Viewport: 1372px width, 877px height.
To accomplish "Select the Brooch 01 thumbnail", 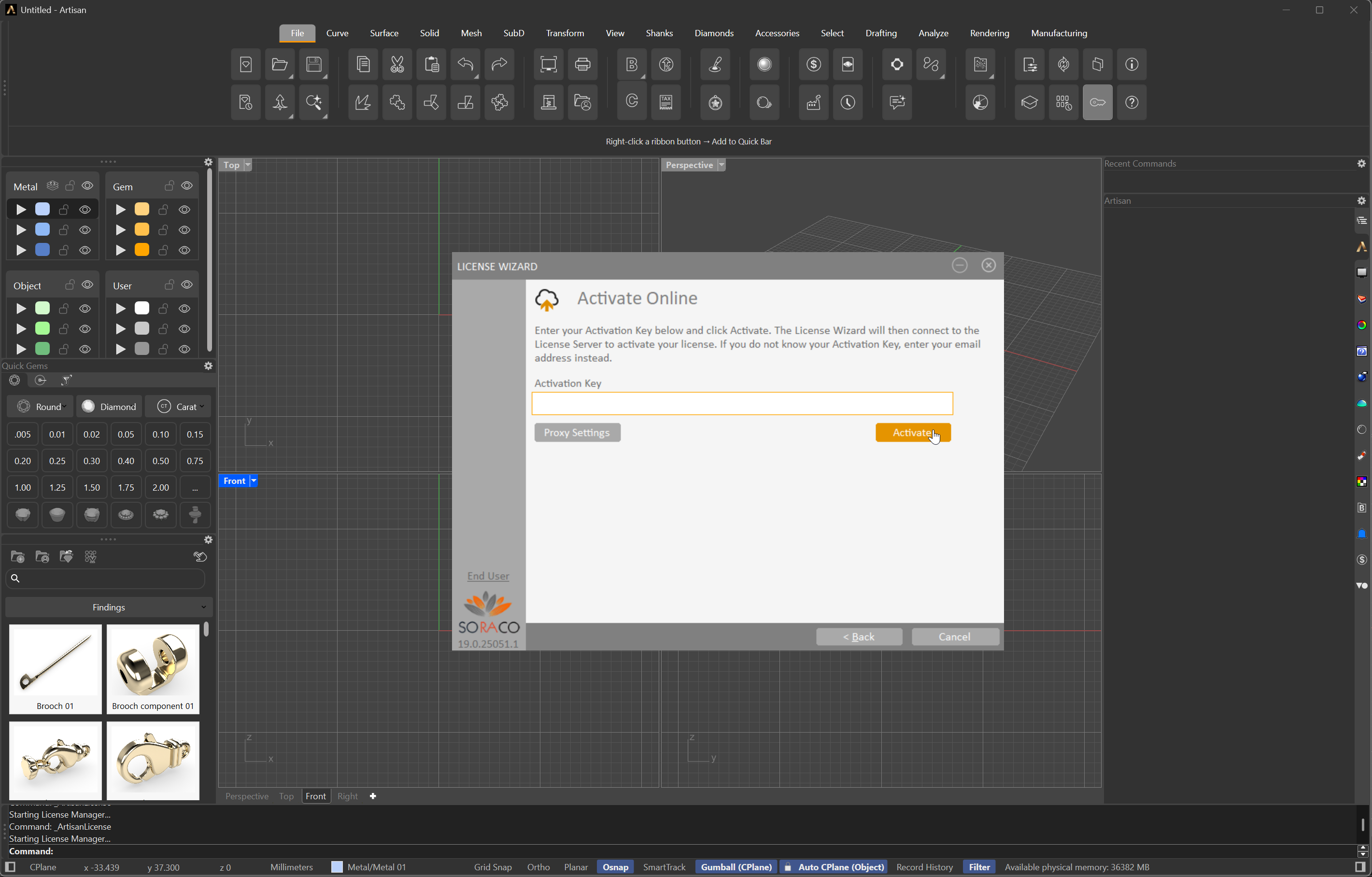I will (x=55, y=669).
